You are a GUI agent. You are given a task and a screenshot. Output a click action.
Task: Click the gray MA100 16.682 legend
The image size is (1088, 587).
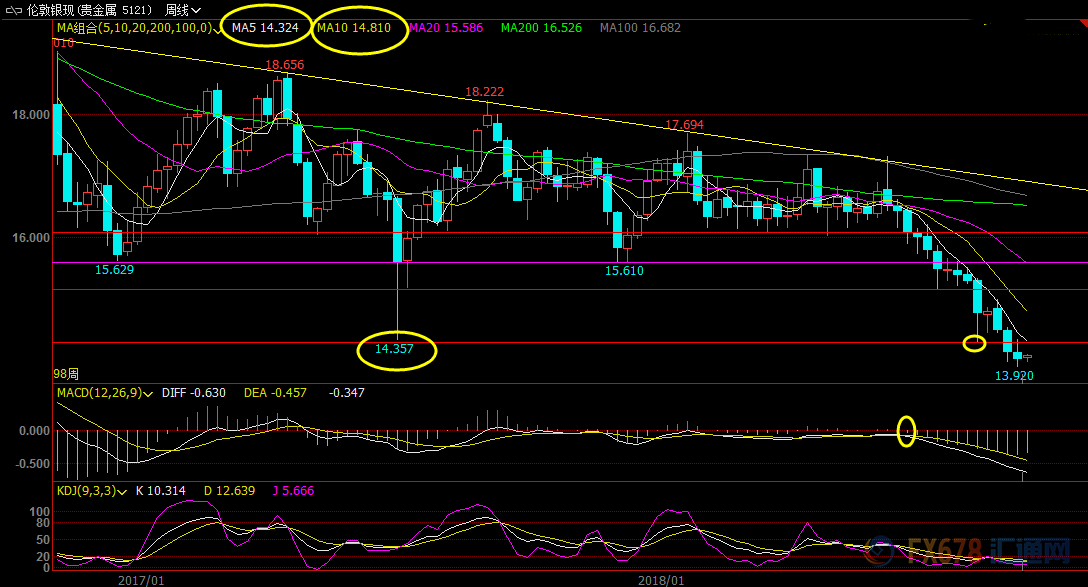tap(640, 28)
